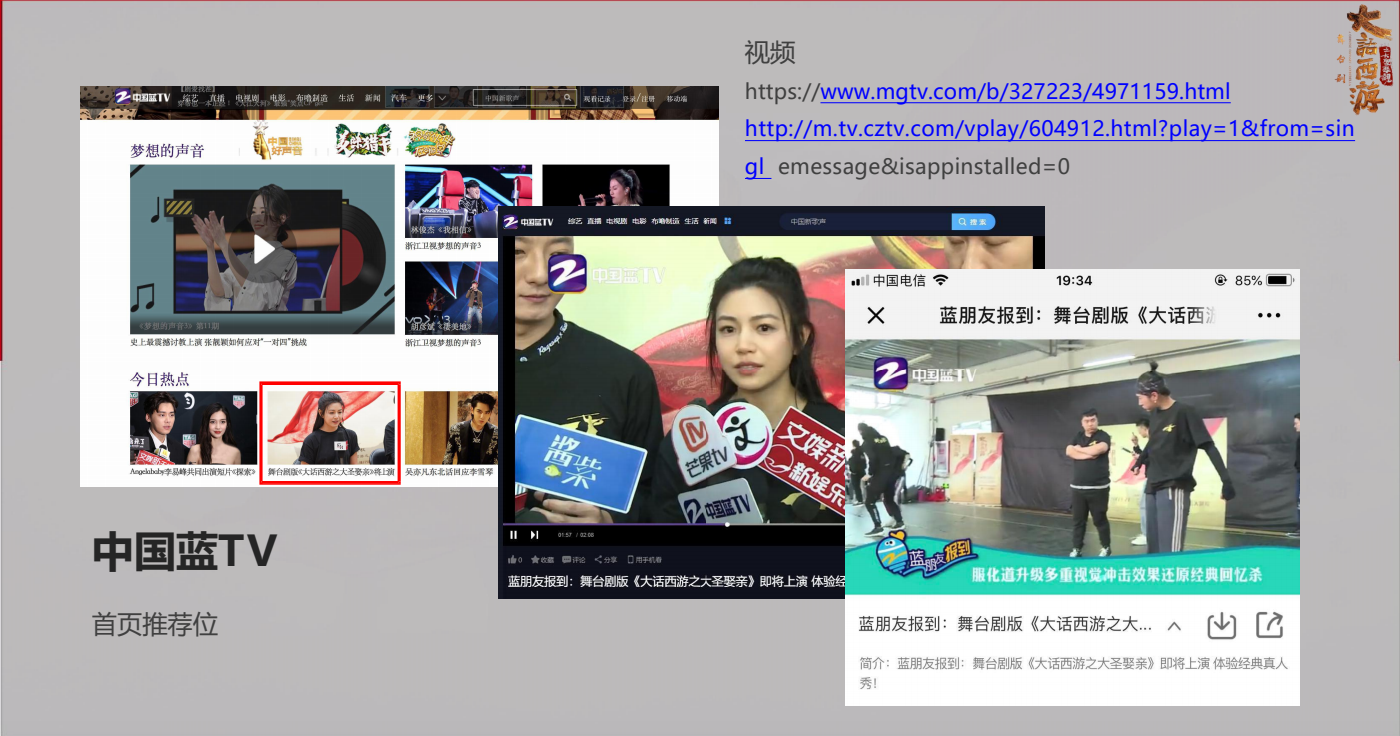The height and width of the screenshot is (736, 1400).
Task: Click 中国蓝TV logo in the video player page
Action: 528,222
